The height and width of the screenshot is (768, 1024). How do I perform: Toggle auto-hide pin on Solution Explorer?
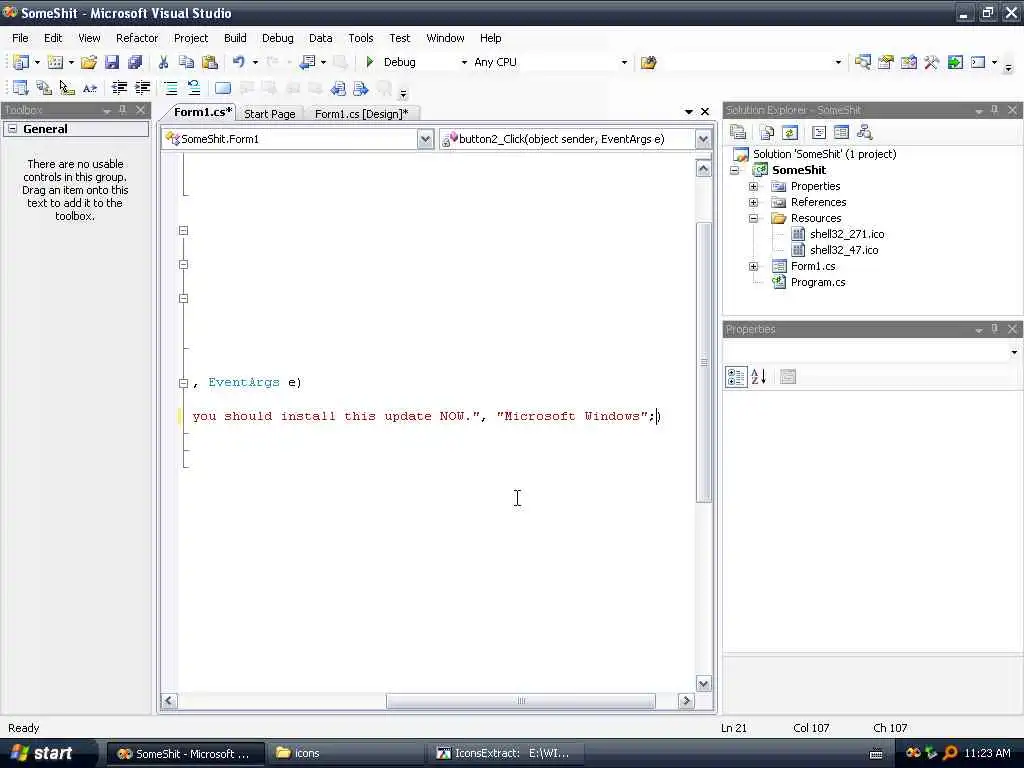995,110
